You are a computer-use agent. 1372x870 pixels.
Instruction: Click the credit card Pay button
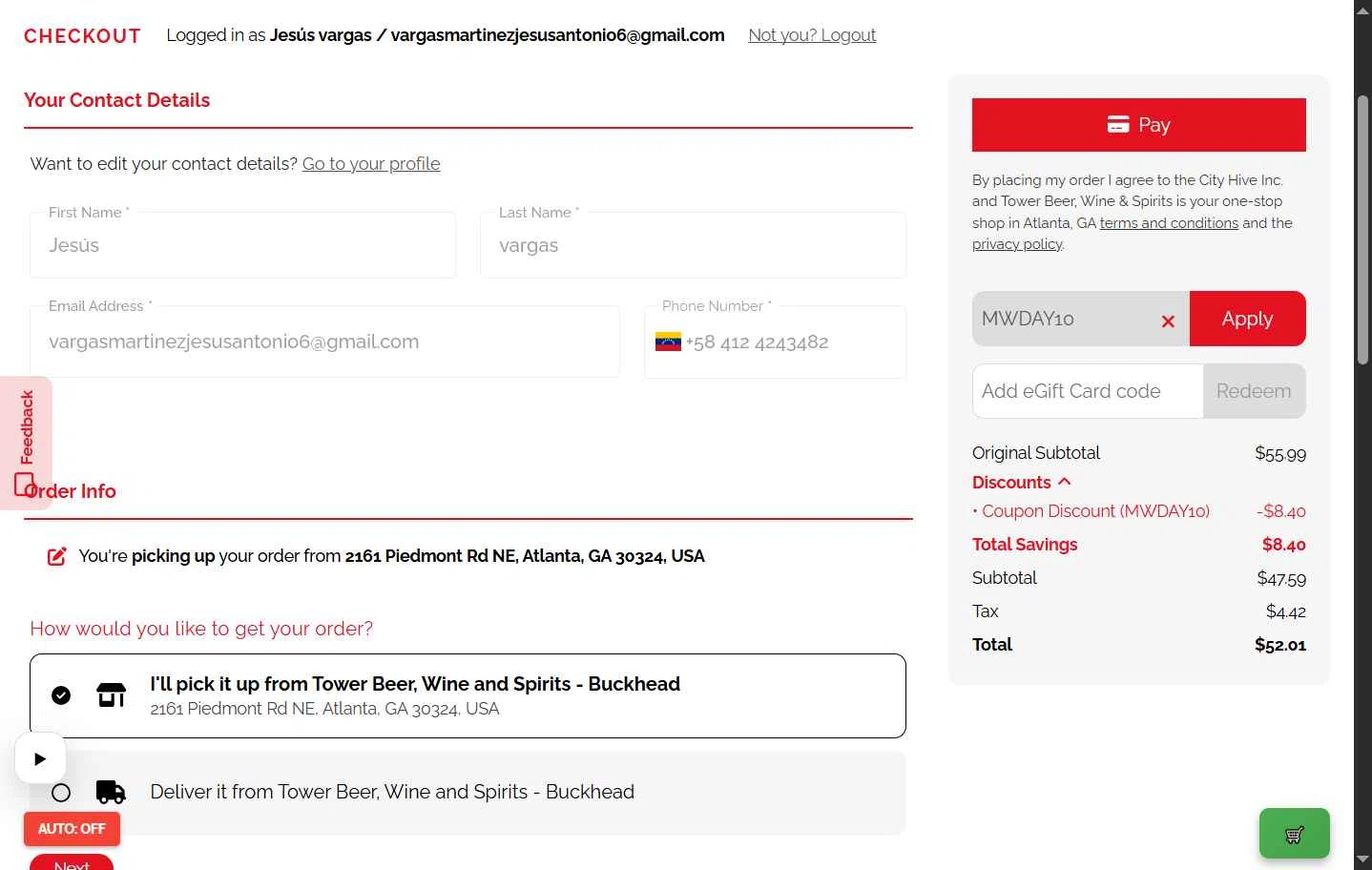[1138, 125]
